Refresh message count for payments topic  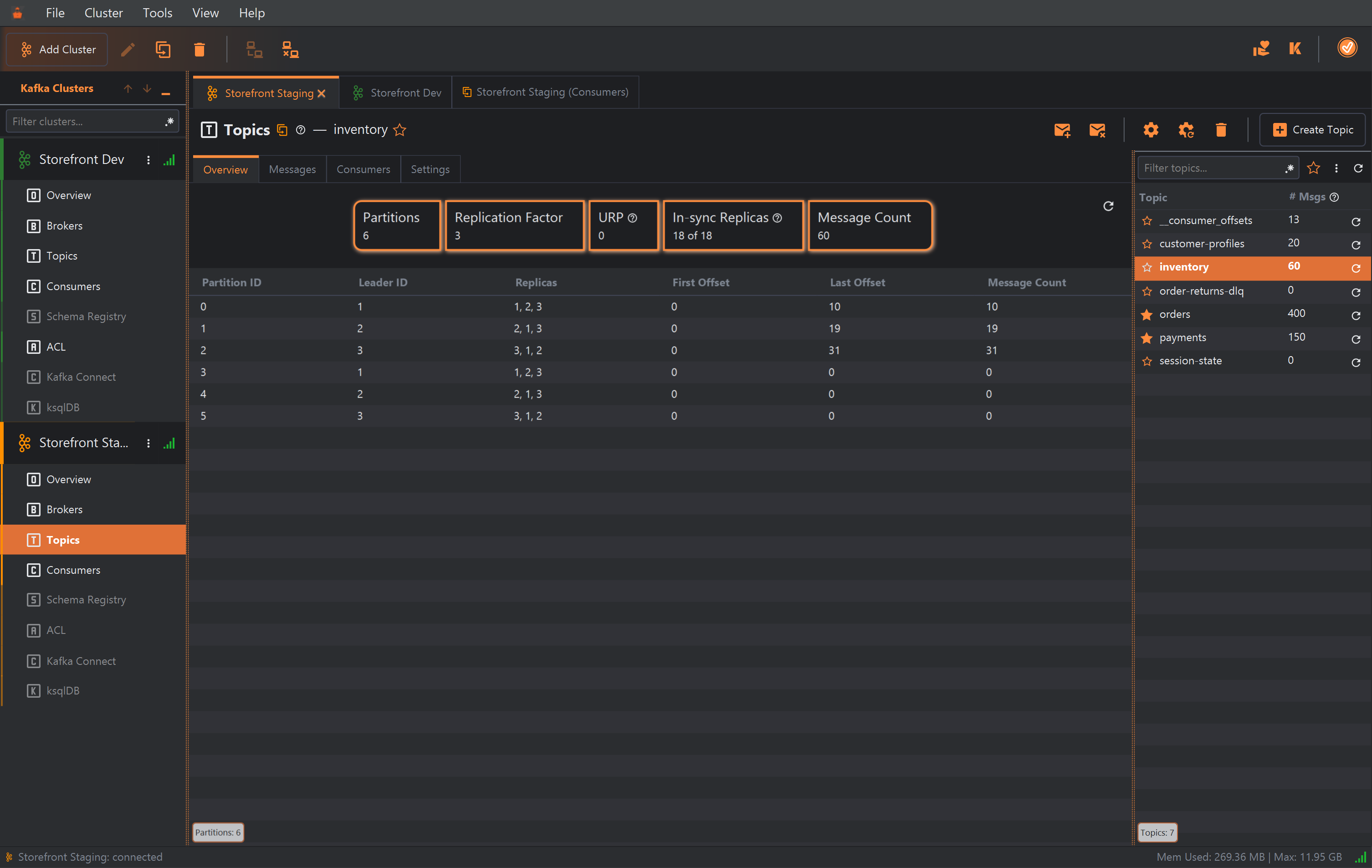coord(1356,339)
